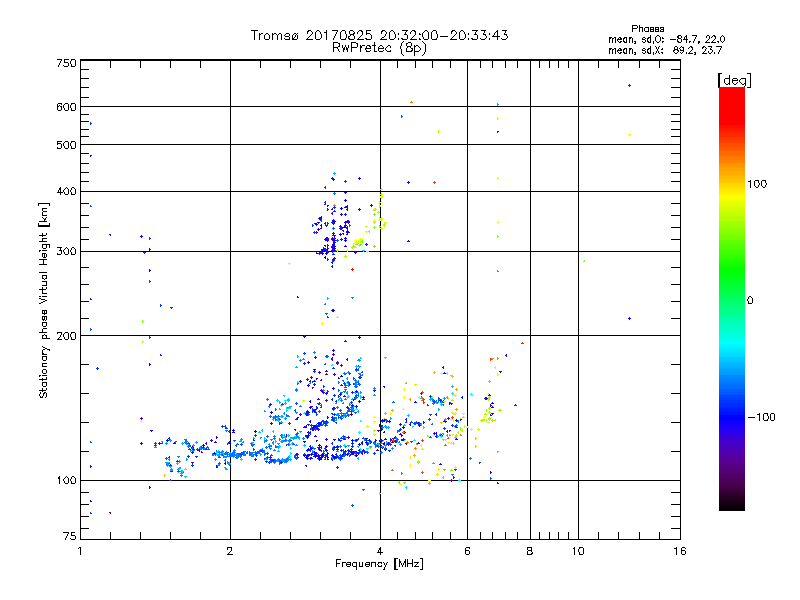Click the colorbar label '-100'
Image resolution: width=800 pixels, height=600 pixels.
(762, 417)
